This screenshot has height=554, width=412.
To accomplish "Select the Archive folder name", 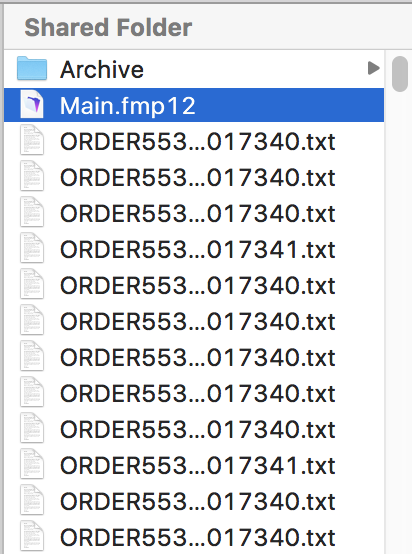I will click(102, 69).
